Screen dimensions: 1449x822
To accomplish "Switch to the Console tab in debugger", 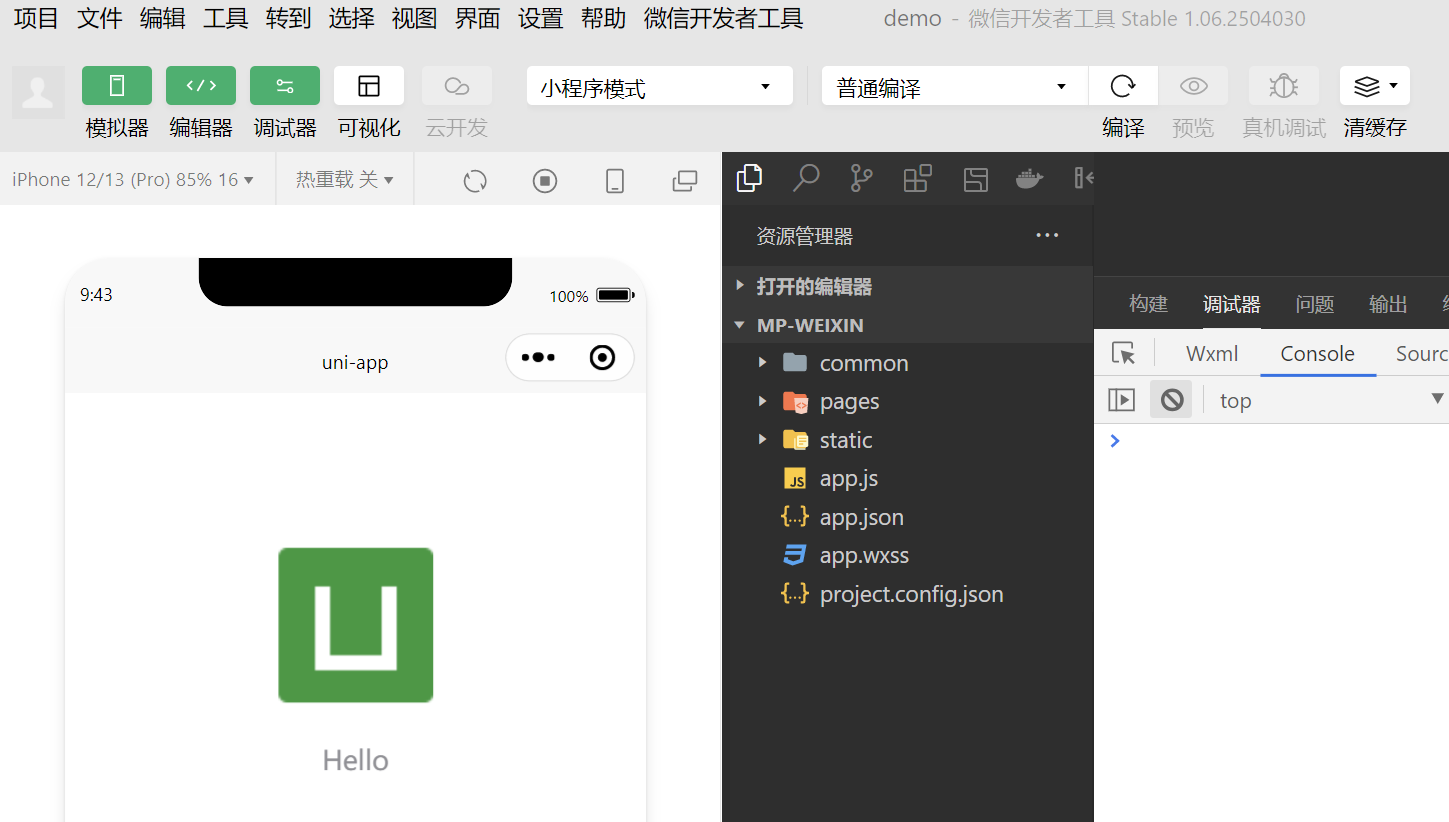I will 1317,353.
